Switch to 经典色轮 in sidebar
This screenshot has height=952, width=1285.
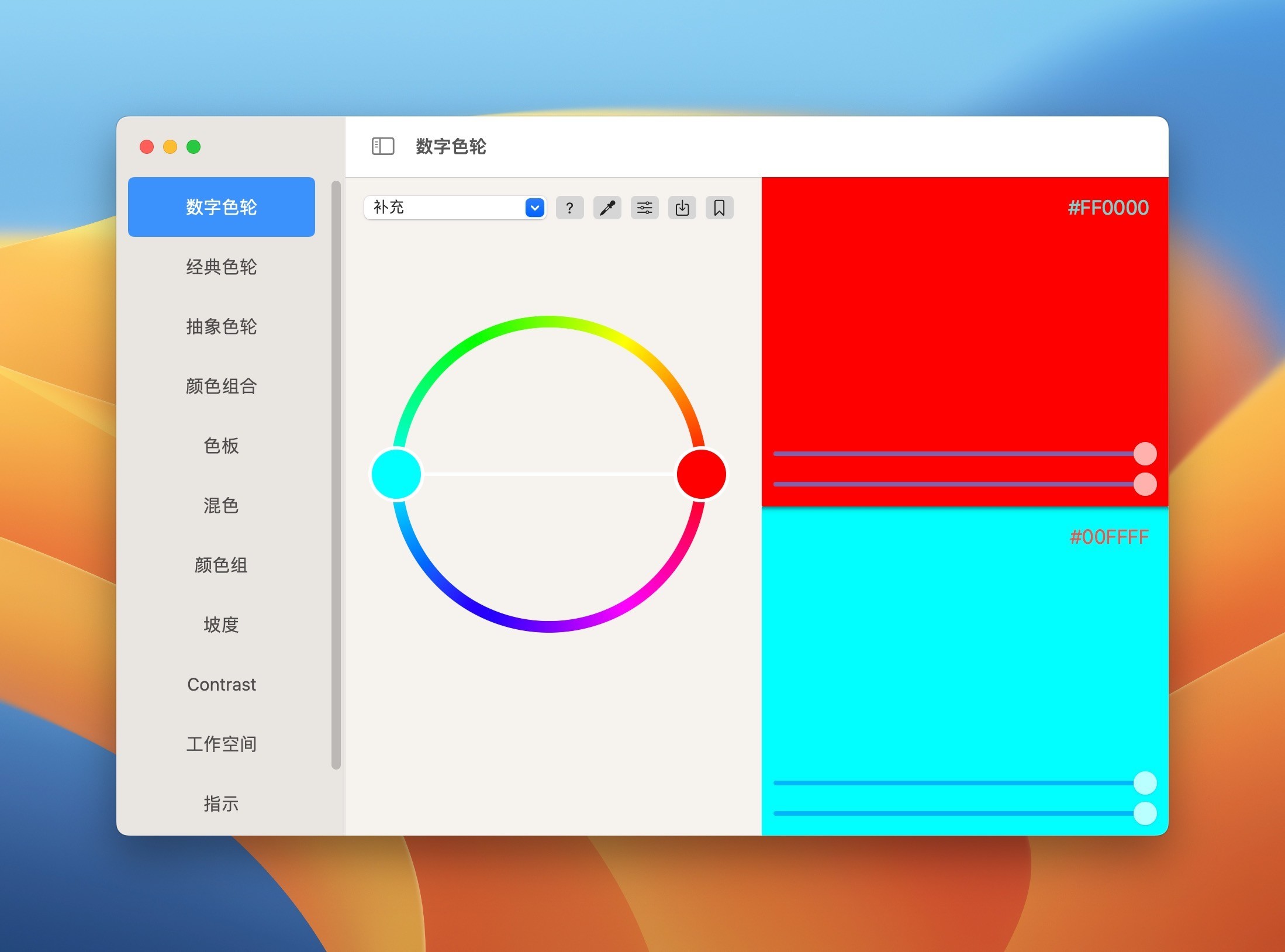point(221,267)
